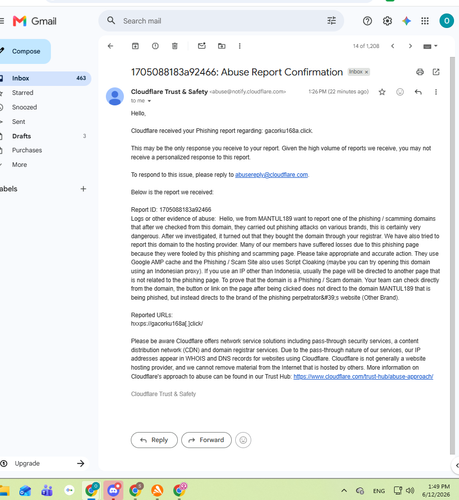Image resolution: width=459 pixels, height=500 pixels.
Task: Open Microsoft Teams in the taskbar
Action: 47,491
